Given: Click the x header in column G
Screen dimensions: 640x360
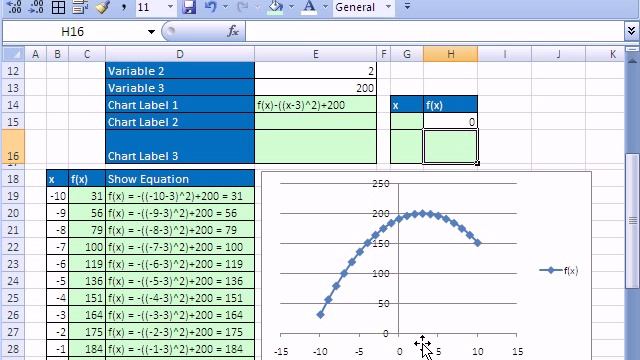Looking at the screenshot, I should pos(407,105).
